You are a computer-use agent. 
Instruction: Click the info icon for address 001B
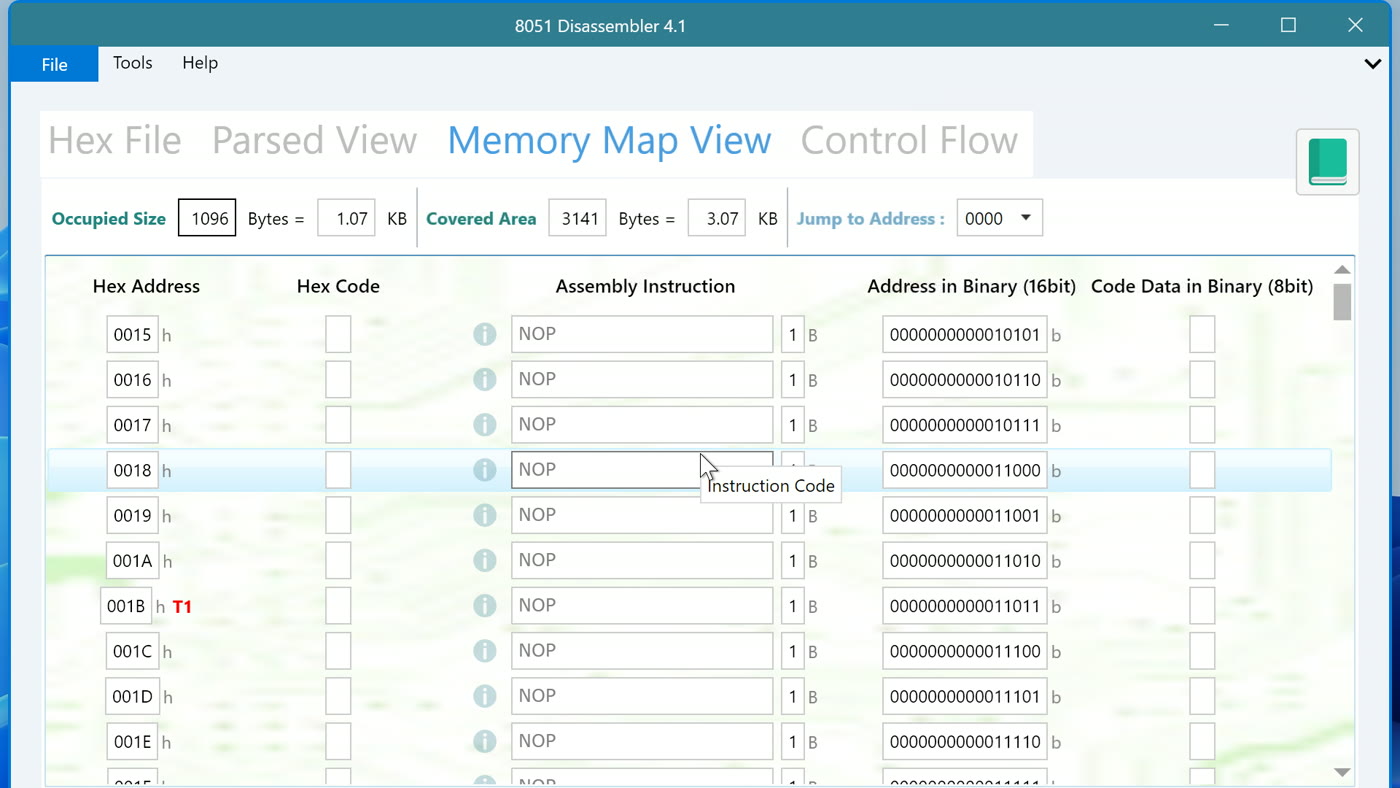point(485,606)
